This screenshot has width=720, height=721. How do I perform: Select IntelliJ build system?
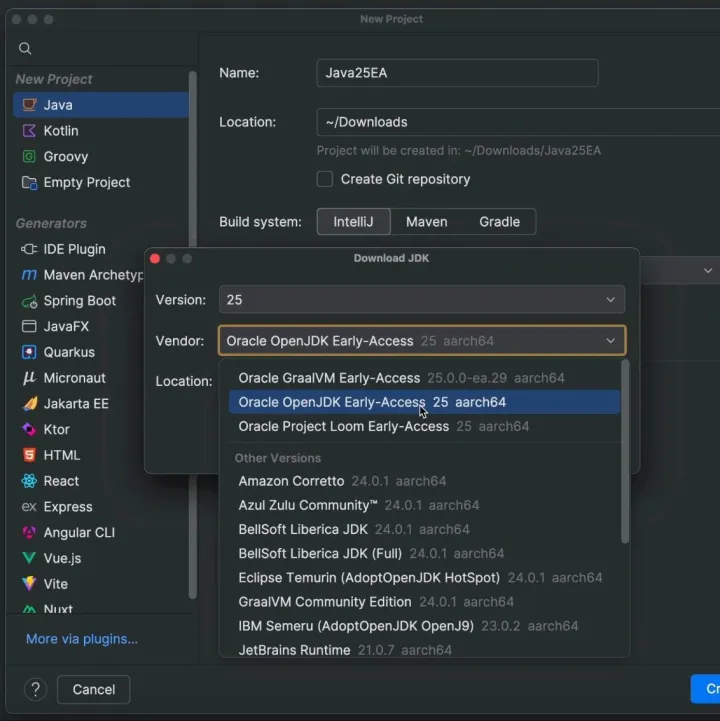click(x=353, y=222)
